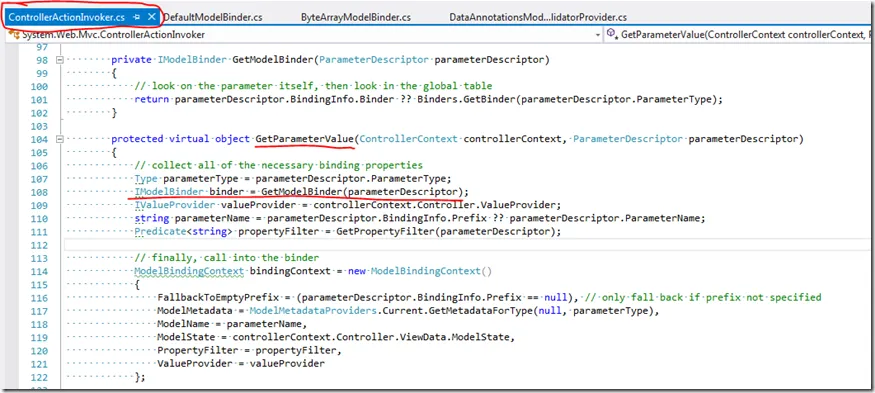
Task: Click the IModelBinder type on line 108
Action: 170,191
